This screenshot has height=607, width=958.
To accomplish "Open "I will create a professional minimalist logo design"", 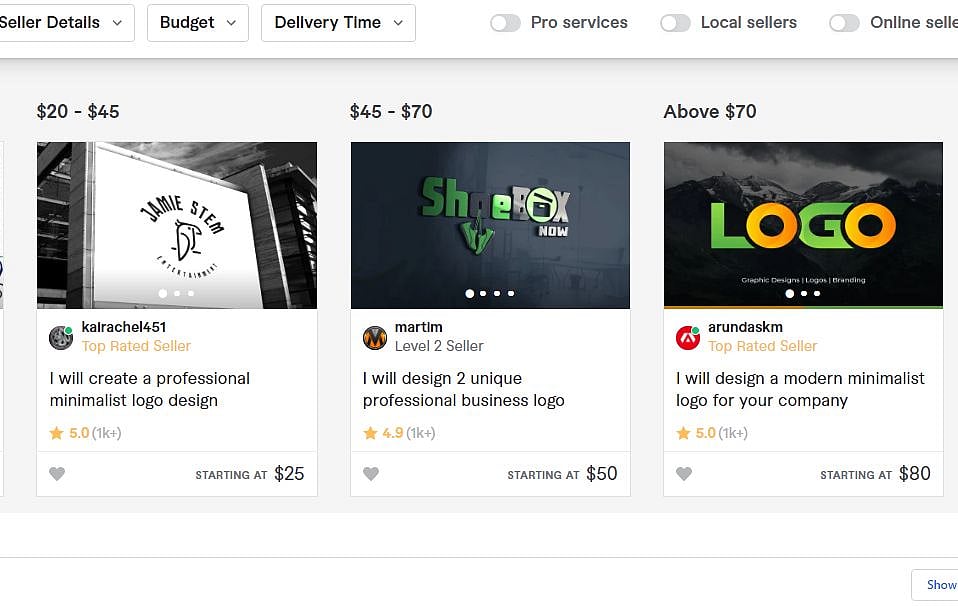I will [150, 389].
